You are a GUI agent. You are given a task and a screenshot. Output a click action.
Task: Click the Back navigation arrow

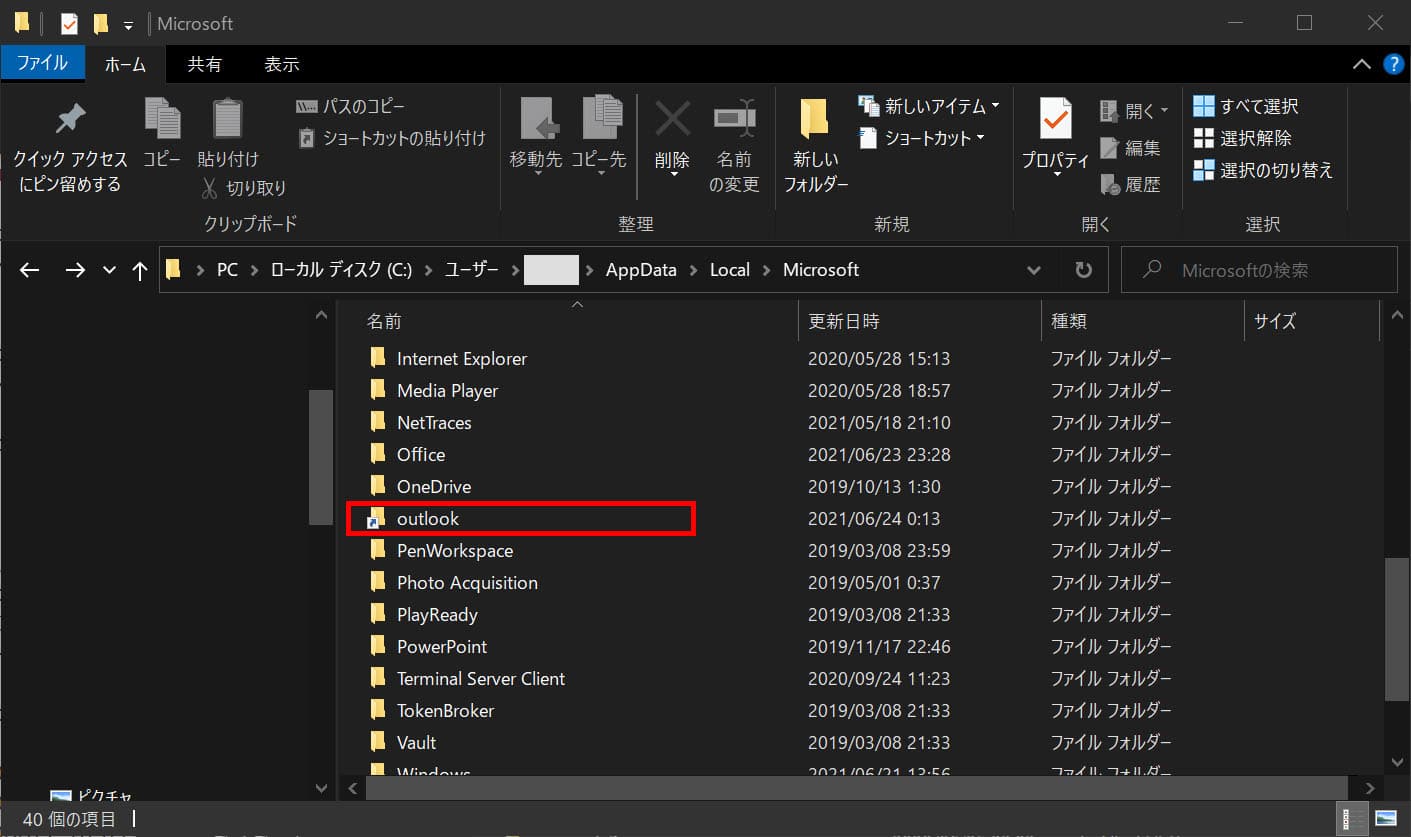(30, 270)
